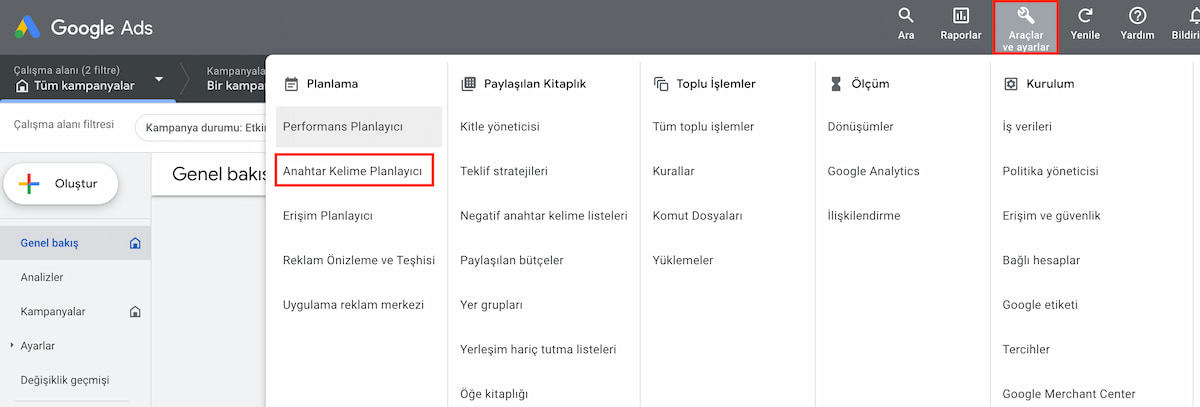Open Araçlar ve ayarlar wrench menu

1024,27
